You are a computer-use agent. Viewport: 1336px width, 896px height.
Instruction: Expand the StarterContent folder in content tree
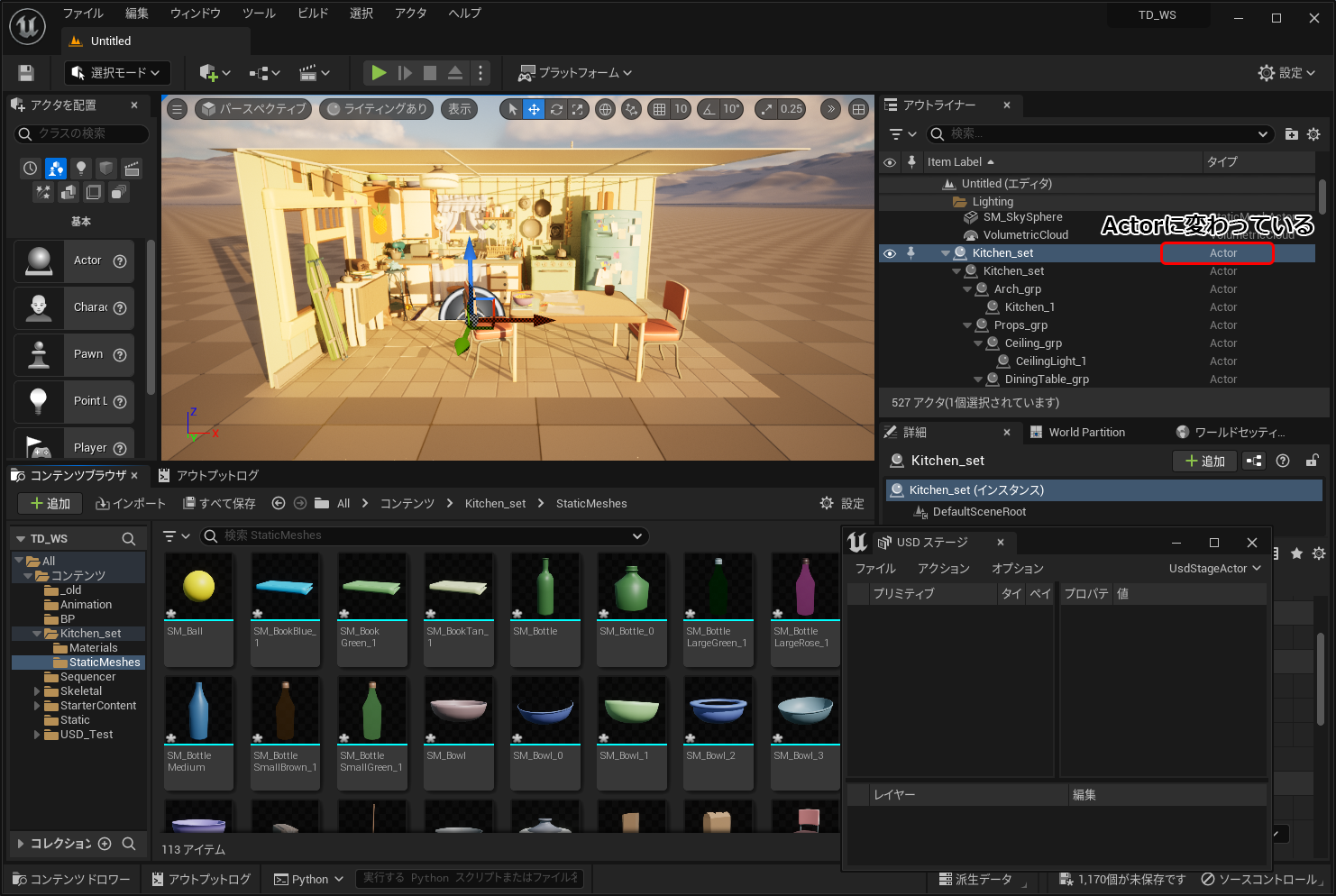tap(37, 706)
